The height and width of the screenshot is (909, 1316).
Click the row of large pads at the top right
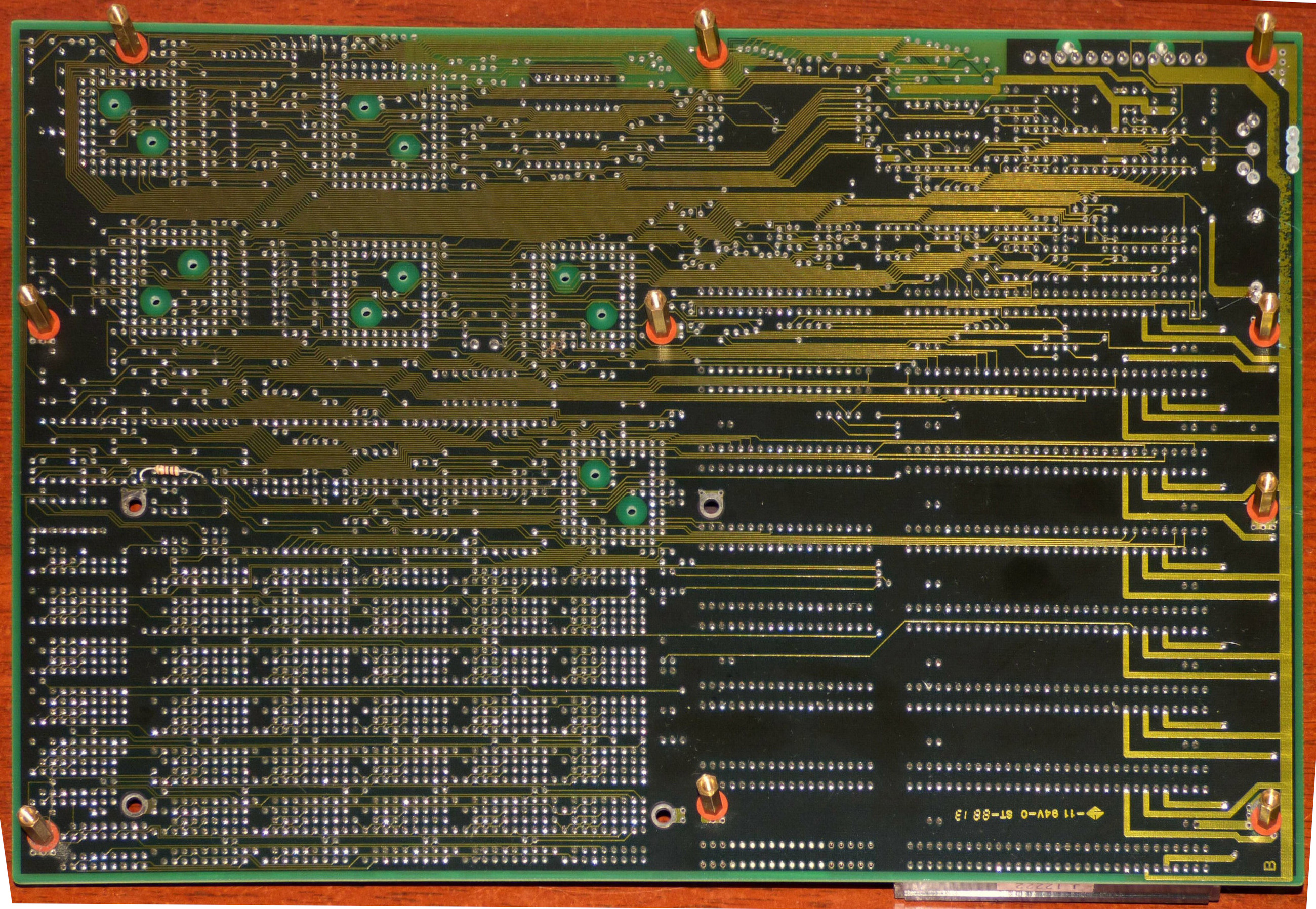click(x=1116, y=58)
